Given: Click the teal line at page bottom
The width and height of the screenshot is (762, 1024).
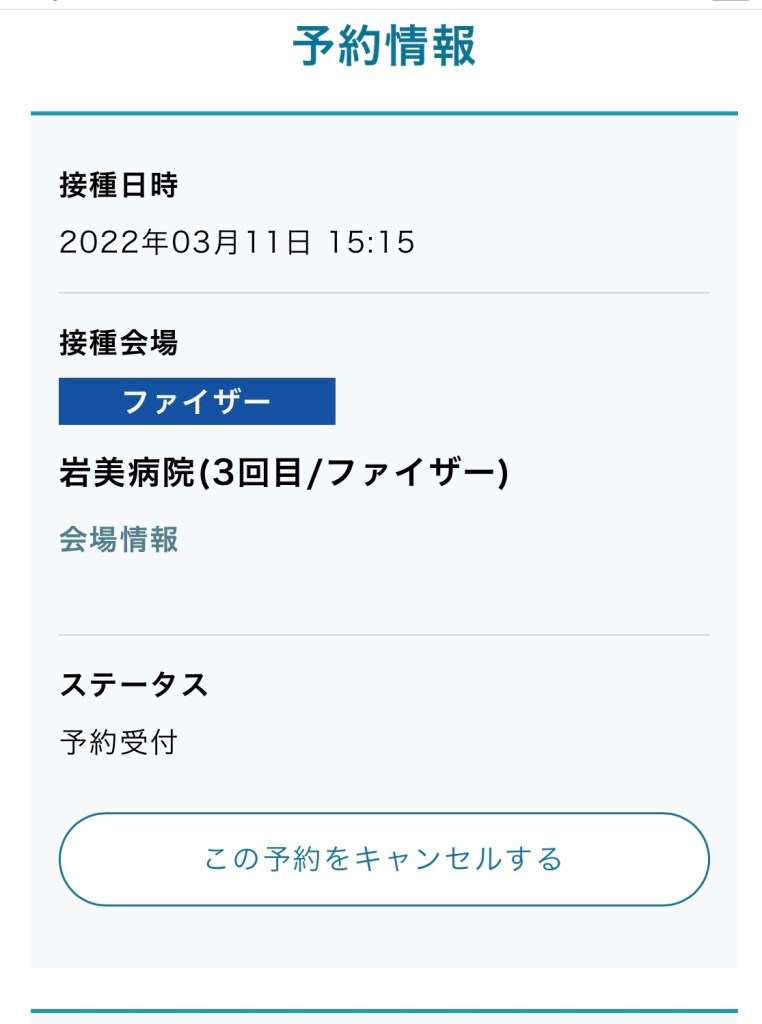Looking at the screenshot, I should point(384,1011).
